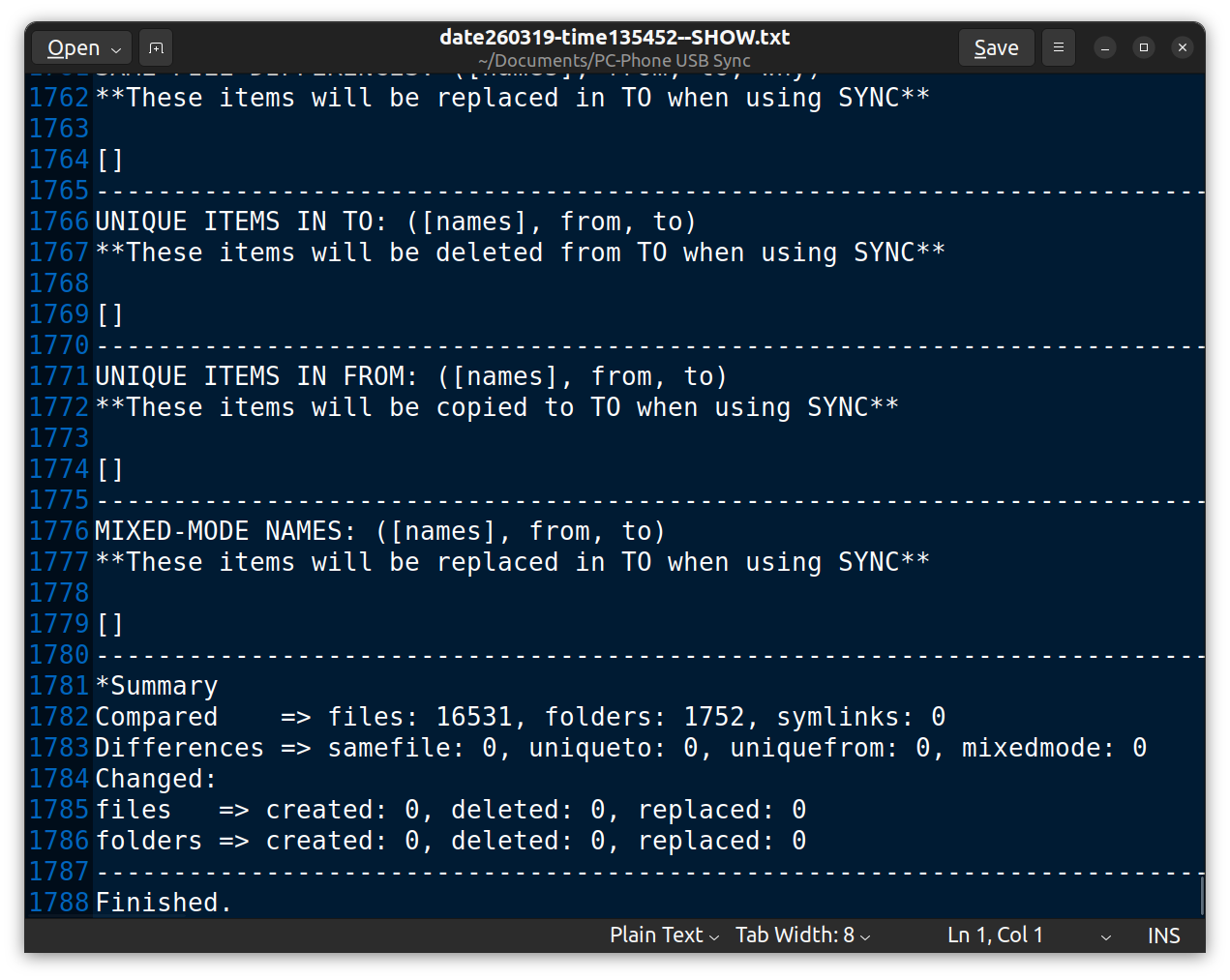Save the document with Save button
The height and width of the screenshot is (980, 1230).
996,47
